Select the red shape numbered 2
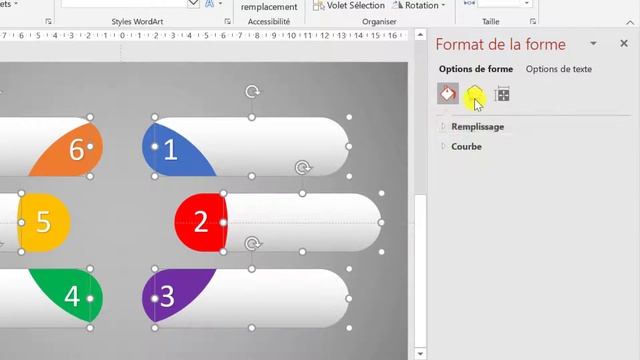This screenshot has width=640, height=360. [x=200, y=222]
